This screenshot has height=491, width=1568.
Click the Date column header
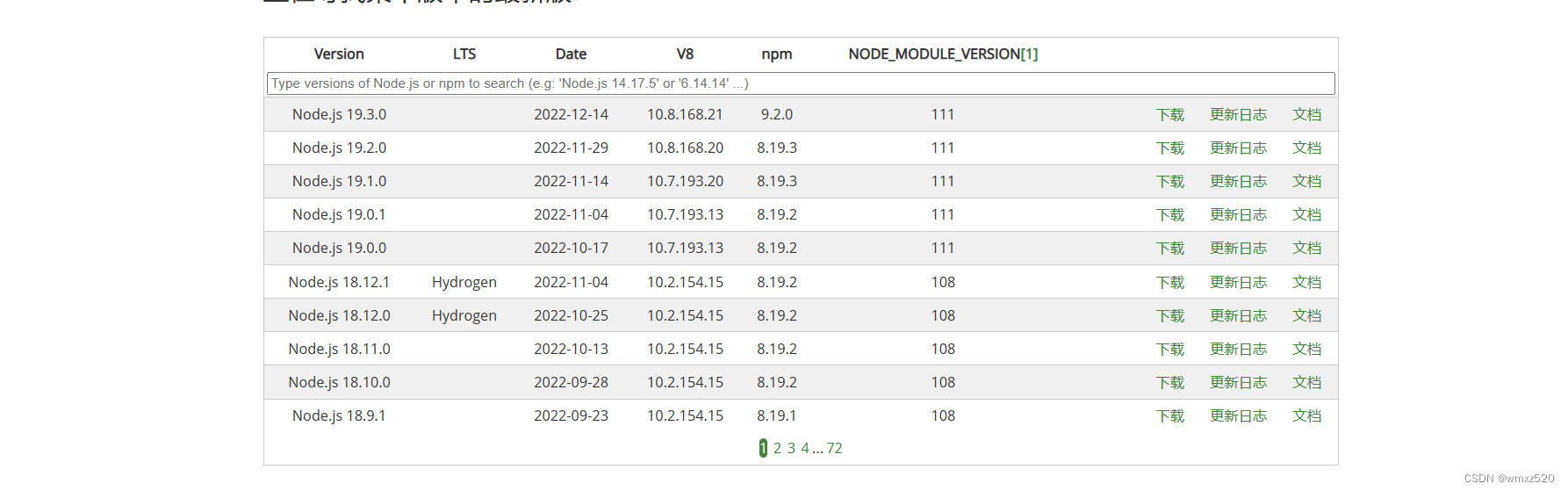(x=571, y=54)
